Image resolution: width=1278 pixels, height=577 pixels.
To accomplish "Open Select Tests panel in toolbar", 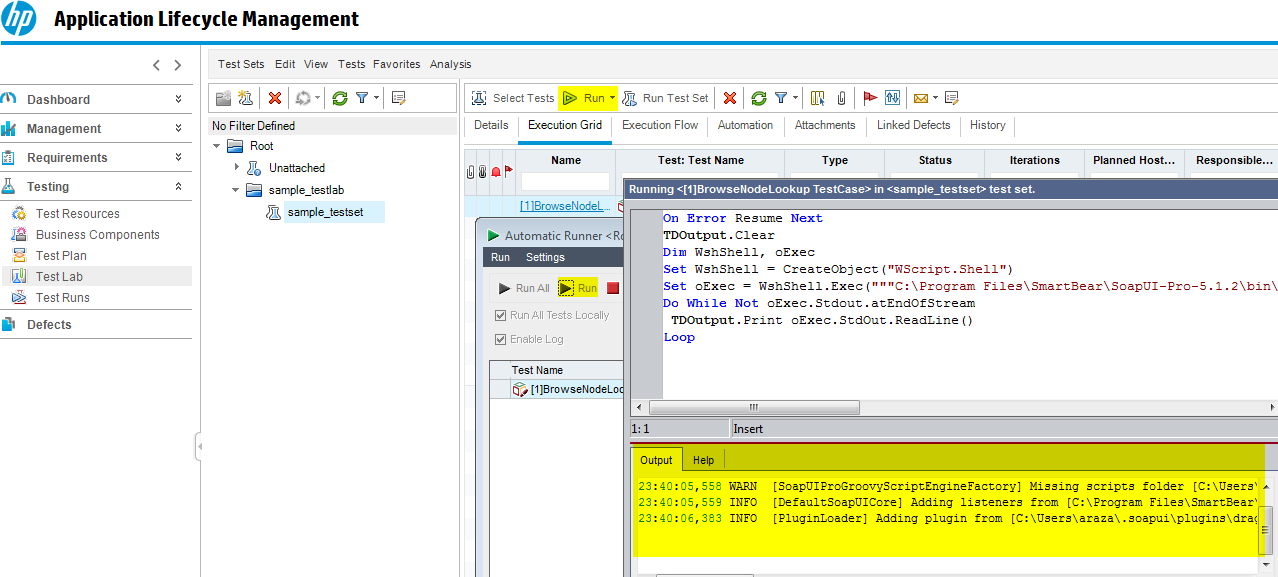I will point(512,98).
